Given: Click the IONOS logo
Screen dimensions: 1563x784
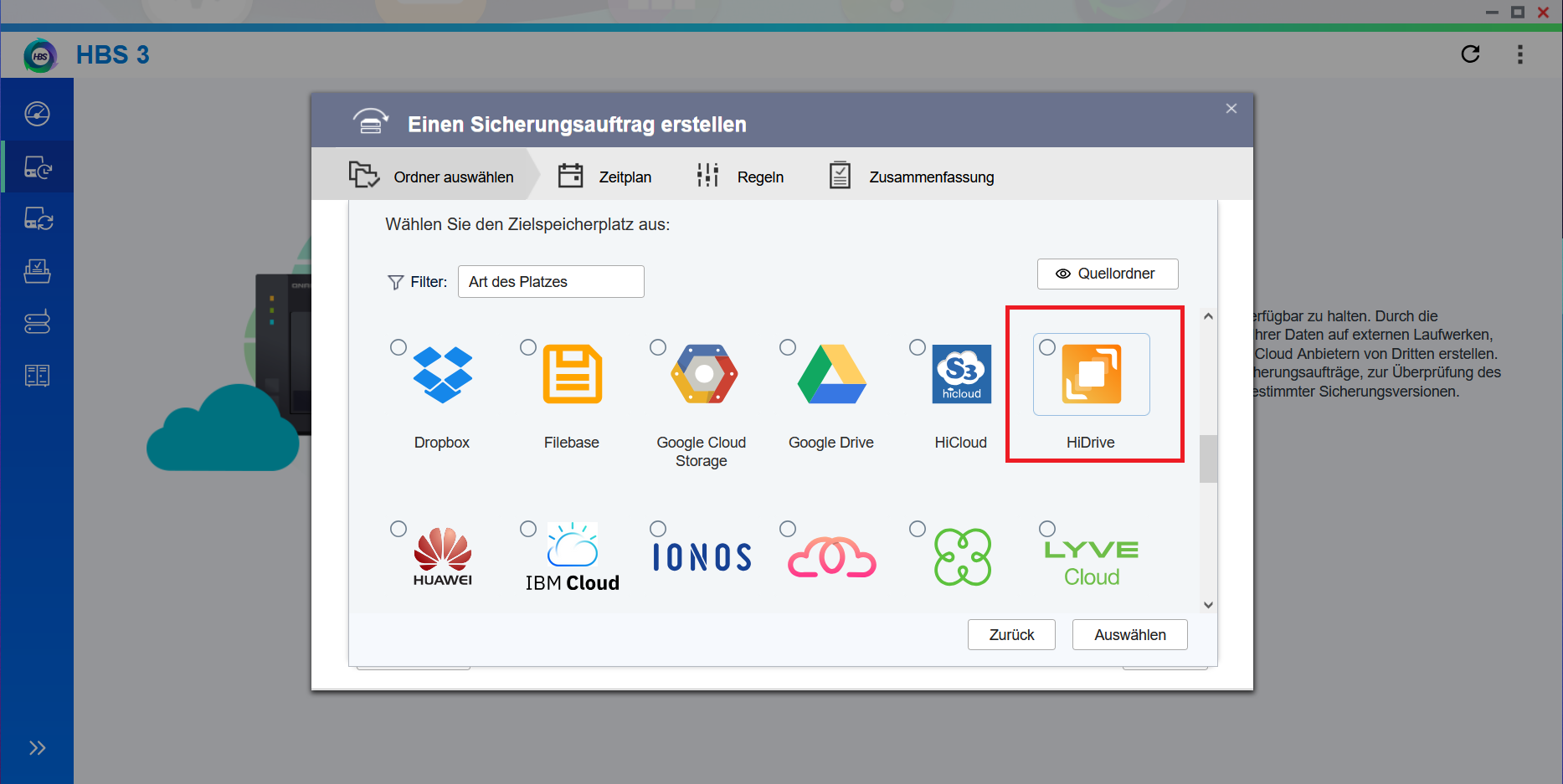Looking at the screenshot, I should click(702, 557).
